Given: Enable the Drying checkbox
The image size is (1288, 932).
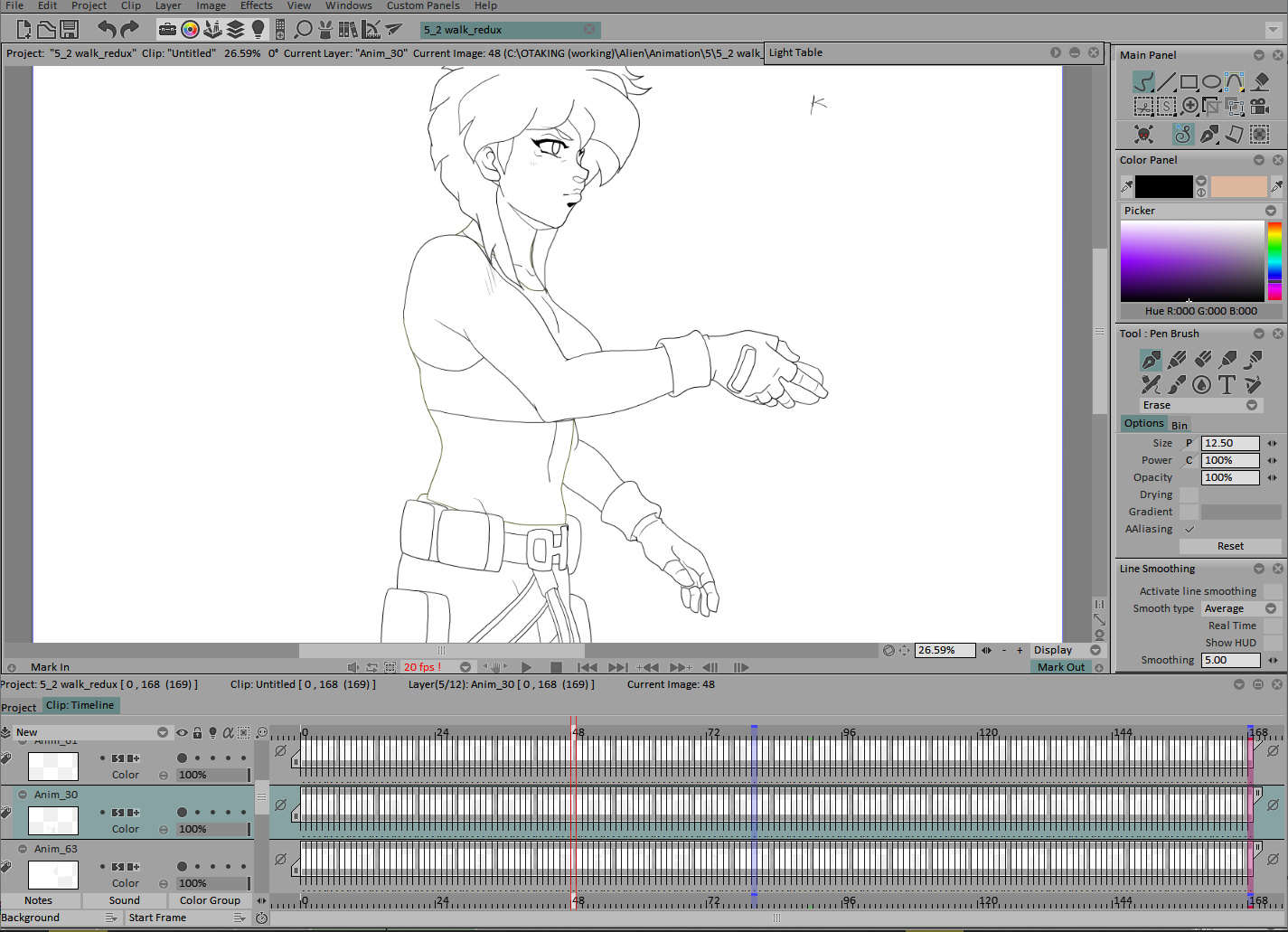Looking at the screenshot, I should [1189, 494].
